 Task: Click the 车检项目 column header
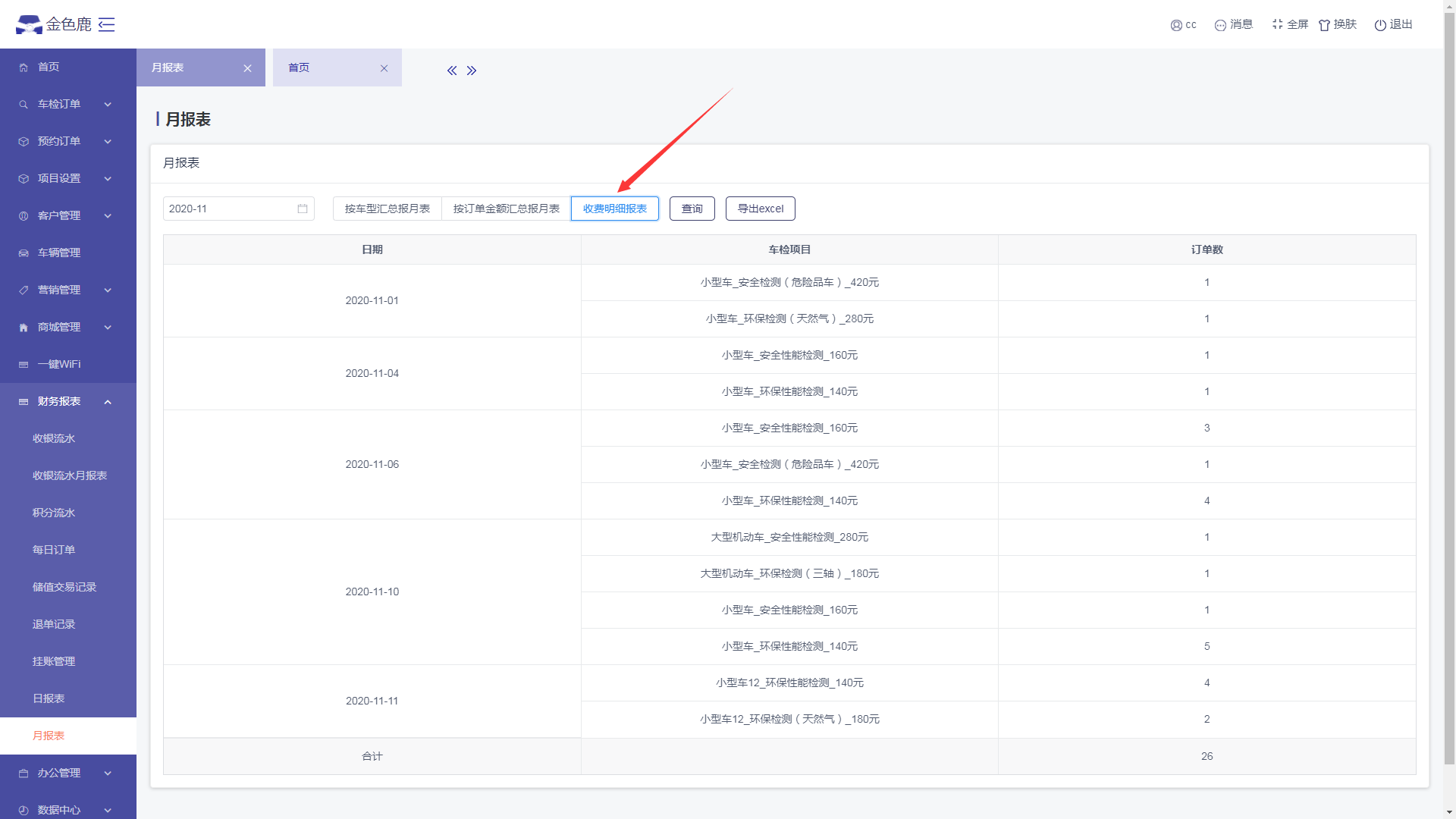click(789, 249)
